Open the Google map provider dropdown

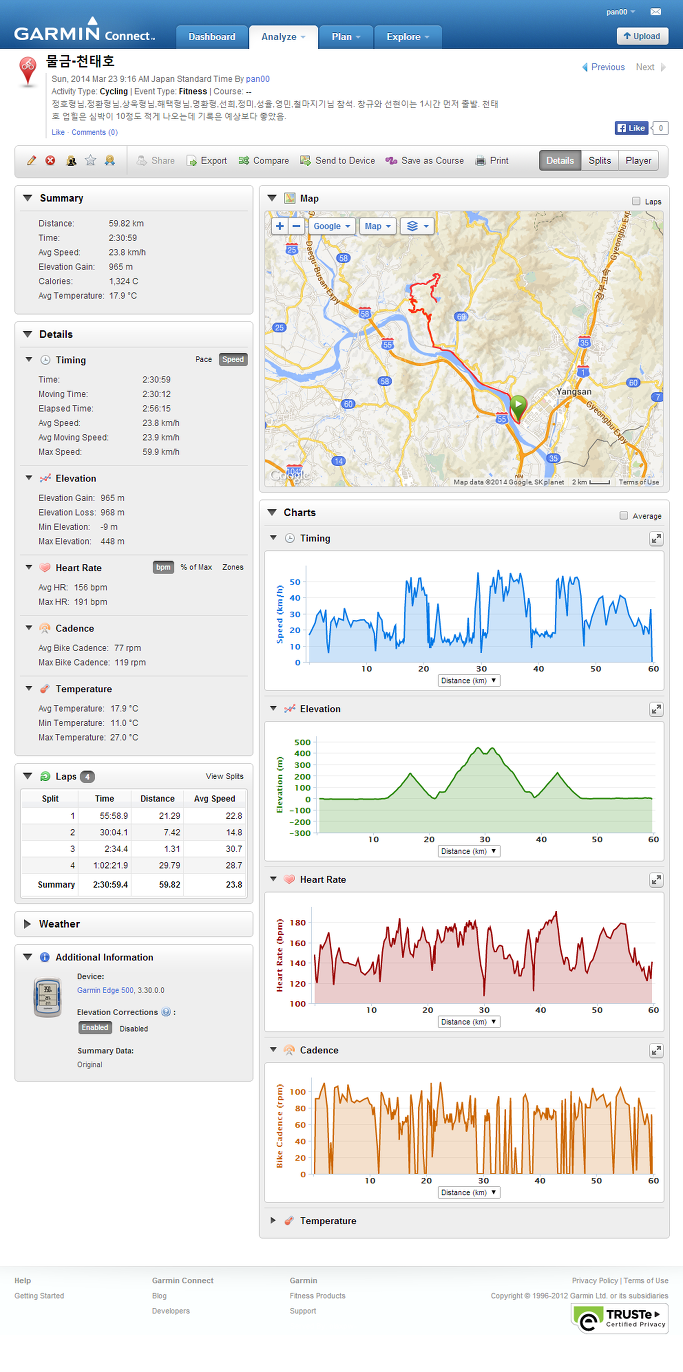pyautogui.click(x=332, y=226)
